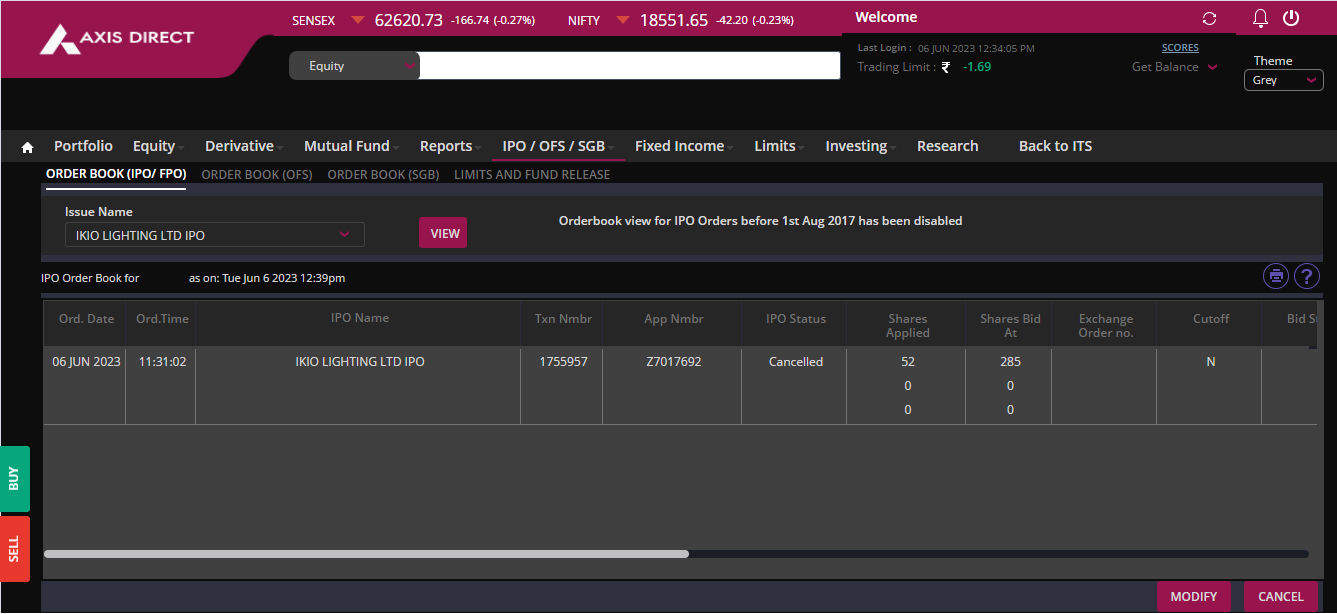This screenshot has width=1337, height=614.
Task: Select the 06 JUN 2023 order date cell
Action: tap(87, 362)
